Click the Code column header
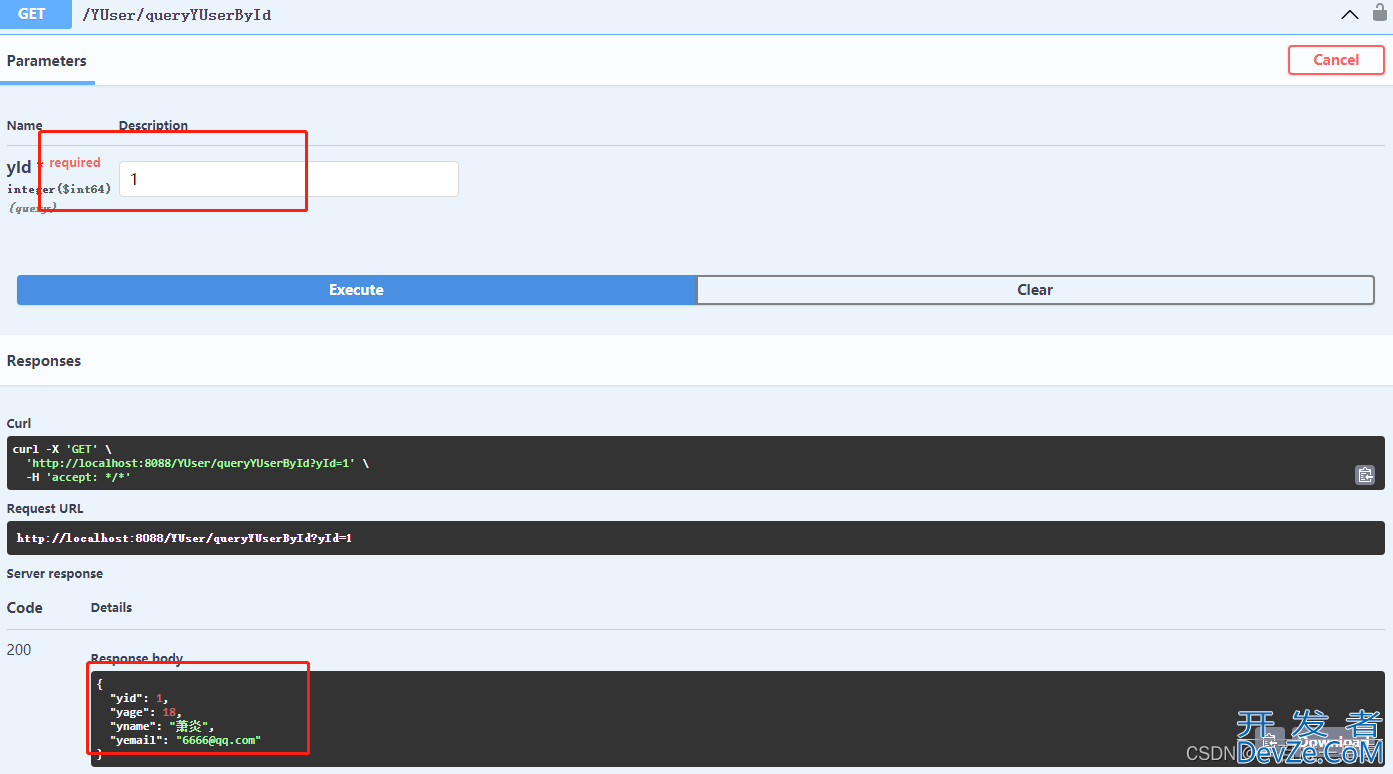Screen dimensions: 1393x774 (25, 608)
